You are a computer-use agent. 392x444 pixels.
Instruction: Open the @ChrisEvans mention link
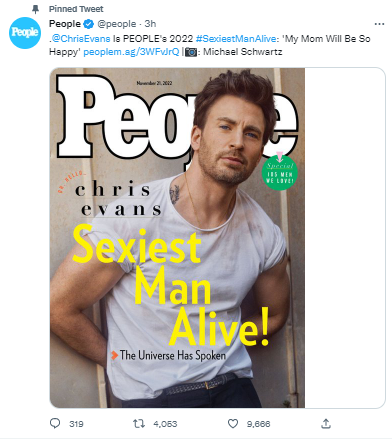point(81,39)
